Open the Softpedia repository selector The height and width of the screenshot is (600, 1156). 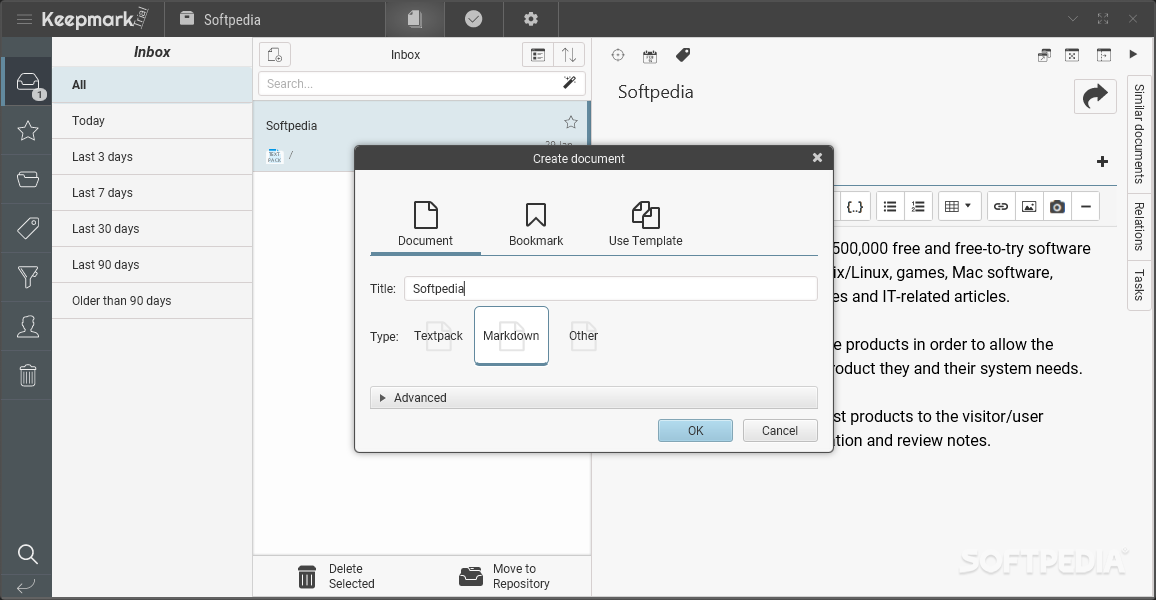[220, 19]
